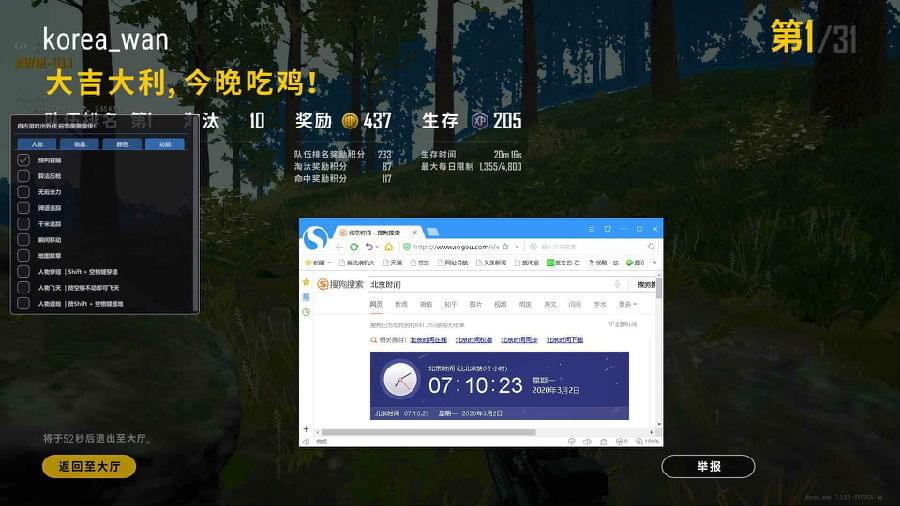Screen dimensions: 900x506
Task: Open the 收藏 favorites star in bookmarks bar
Action: 308,262
